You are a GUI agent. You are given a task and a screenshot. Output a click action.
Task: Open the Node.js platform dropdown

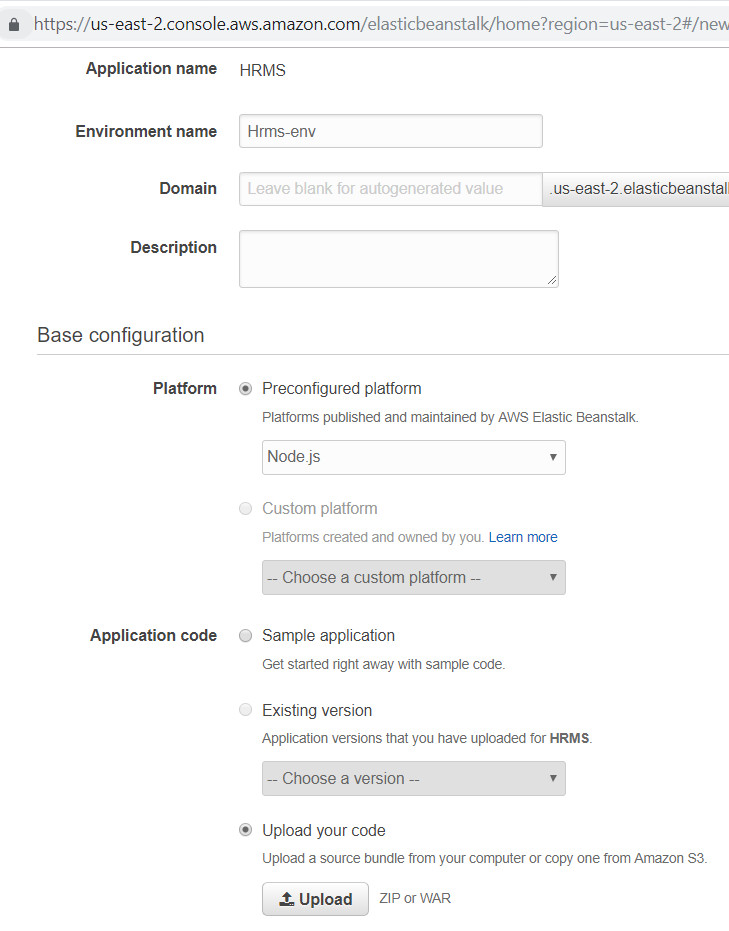[x=413, y=457]
